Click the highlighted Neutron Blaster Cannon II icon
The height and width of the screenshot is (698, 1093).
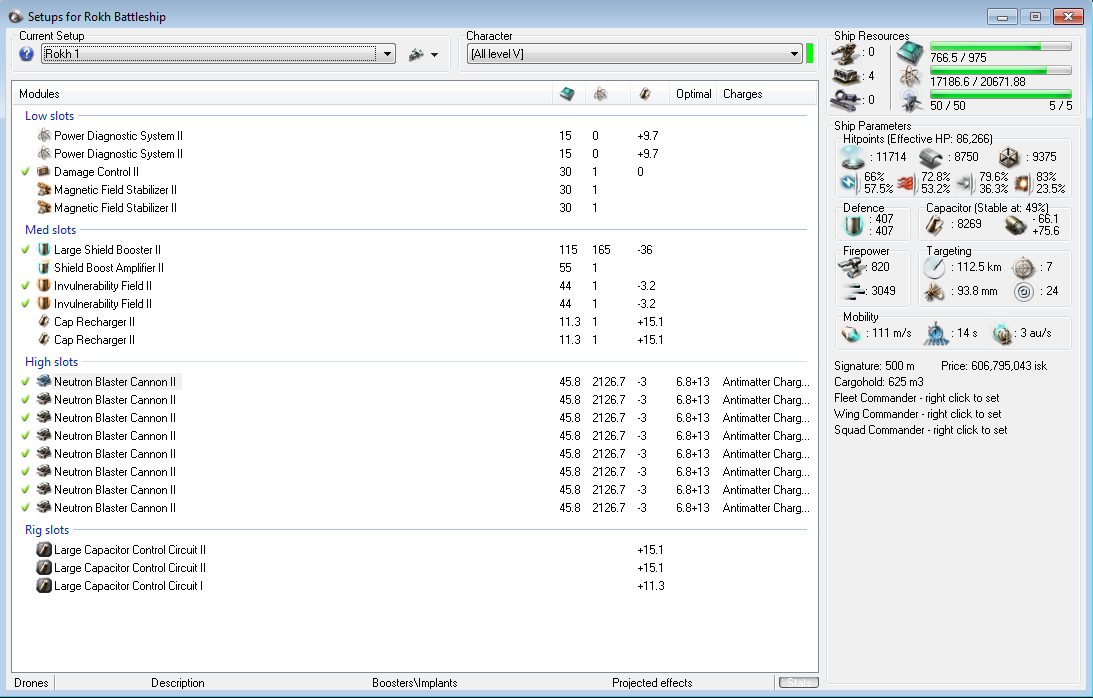point(44,381)
